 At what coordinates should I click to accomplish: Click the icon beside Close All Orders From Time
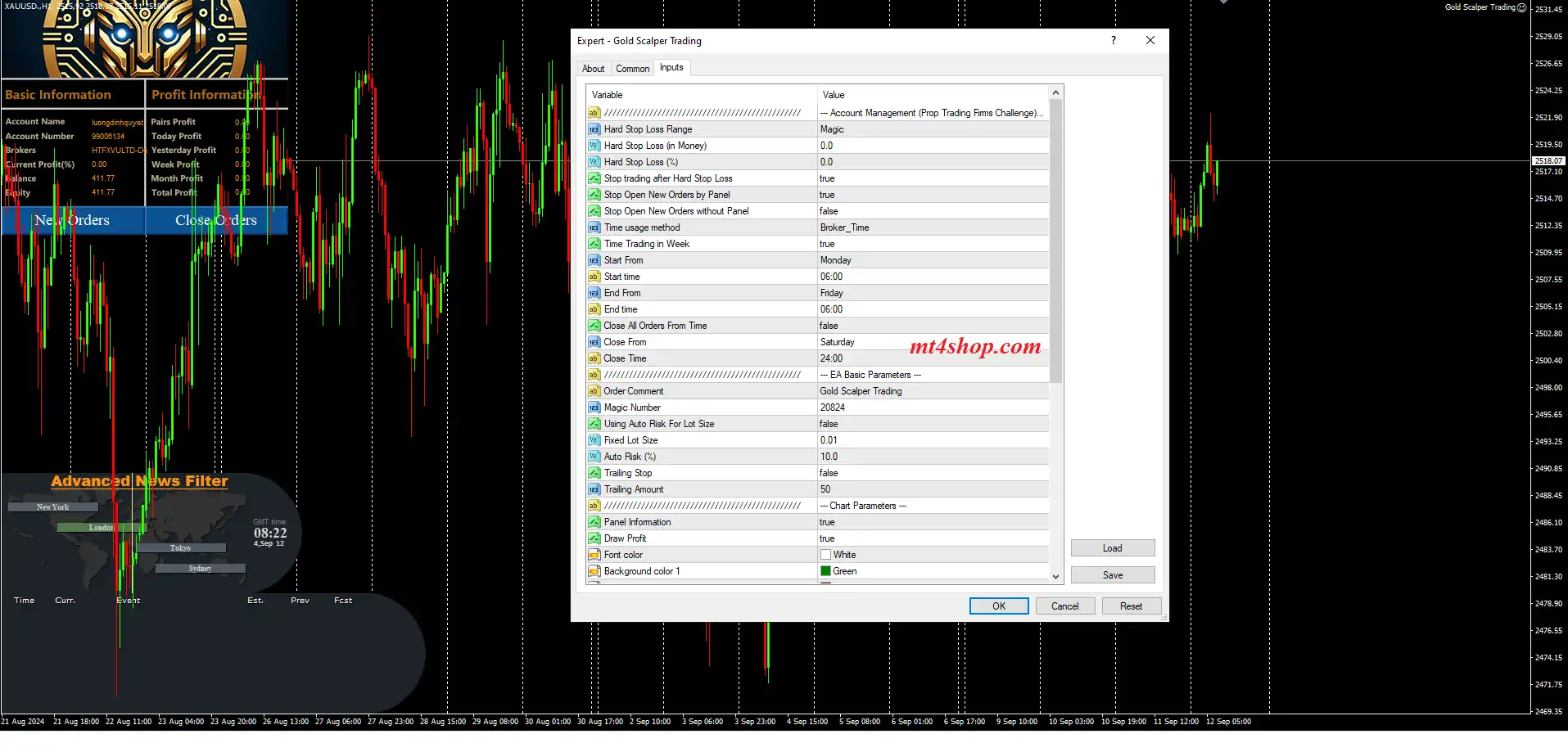[x=594, y=326]
